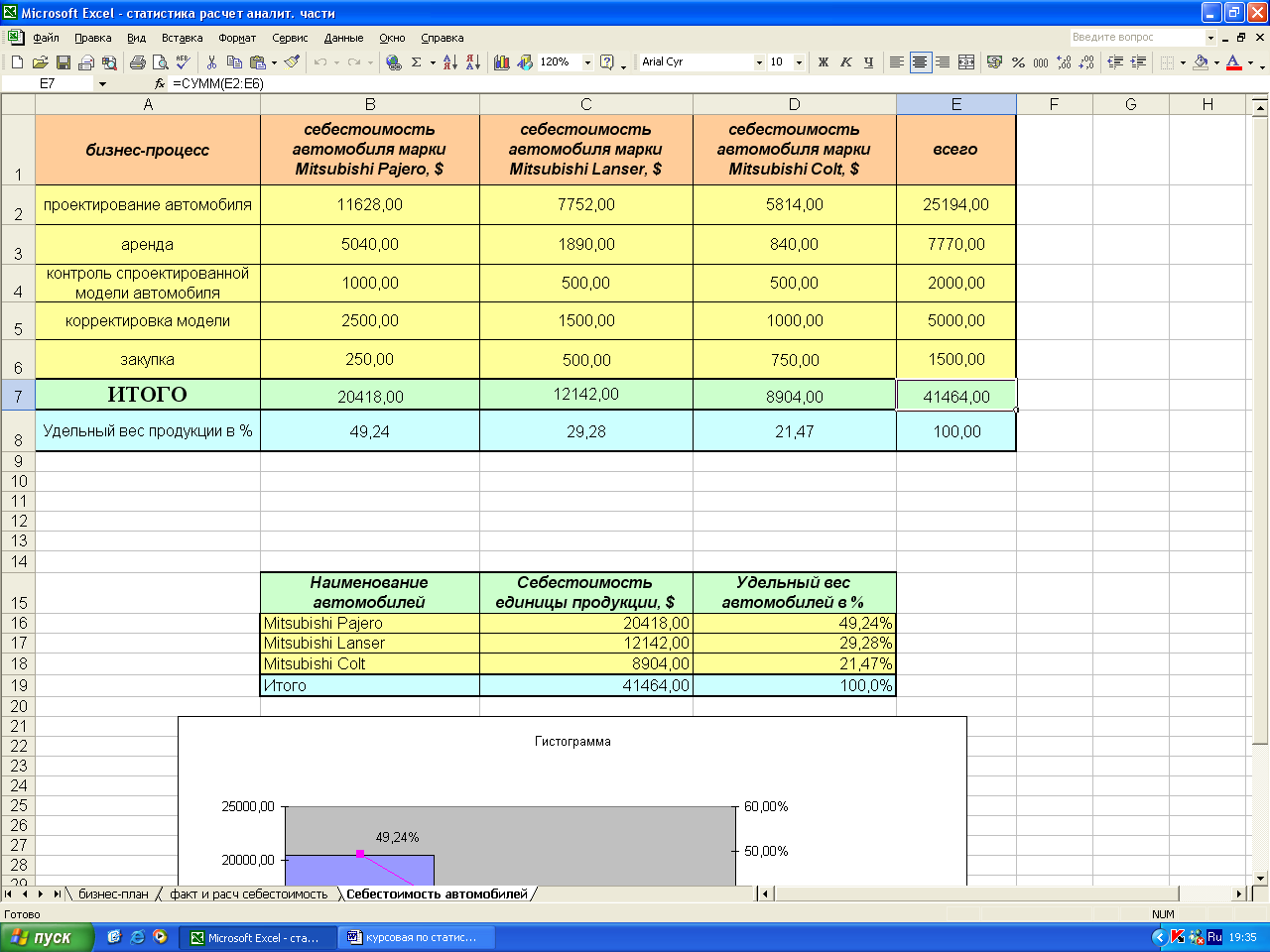Image resolution: width=1270 pixels, height=952 pixels.
Task: Click the Copy icon in the toolbar
Action: pos(234,62)
